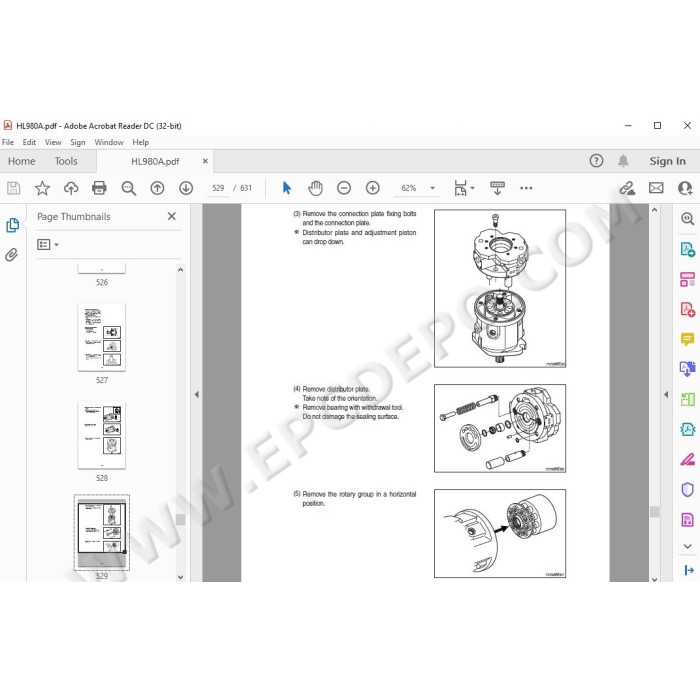Expand the zoom level dropdown
The image size is (700, 700).
coord(432,188)
